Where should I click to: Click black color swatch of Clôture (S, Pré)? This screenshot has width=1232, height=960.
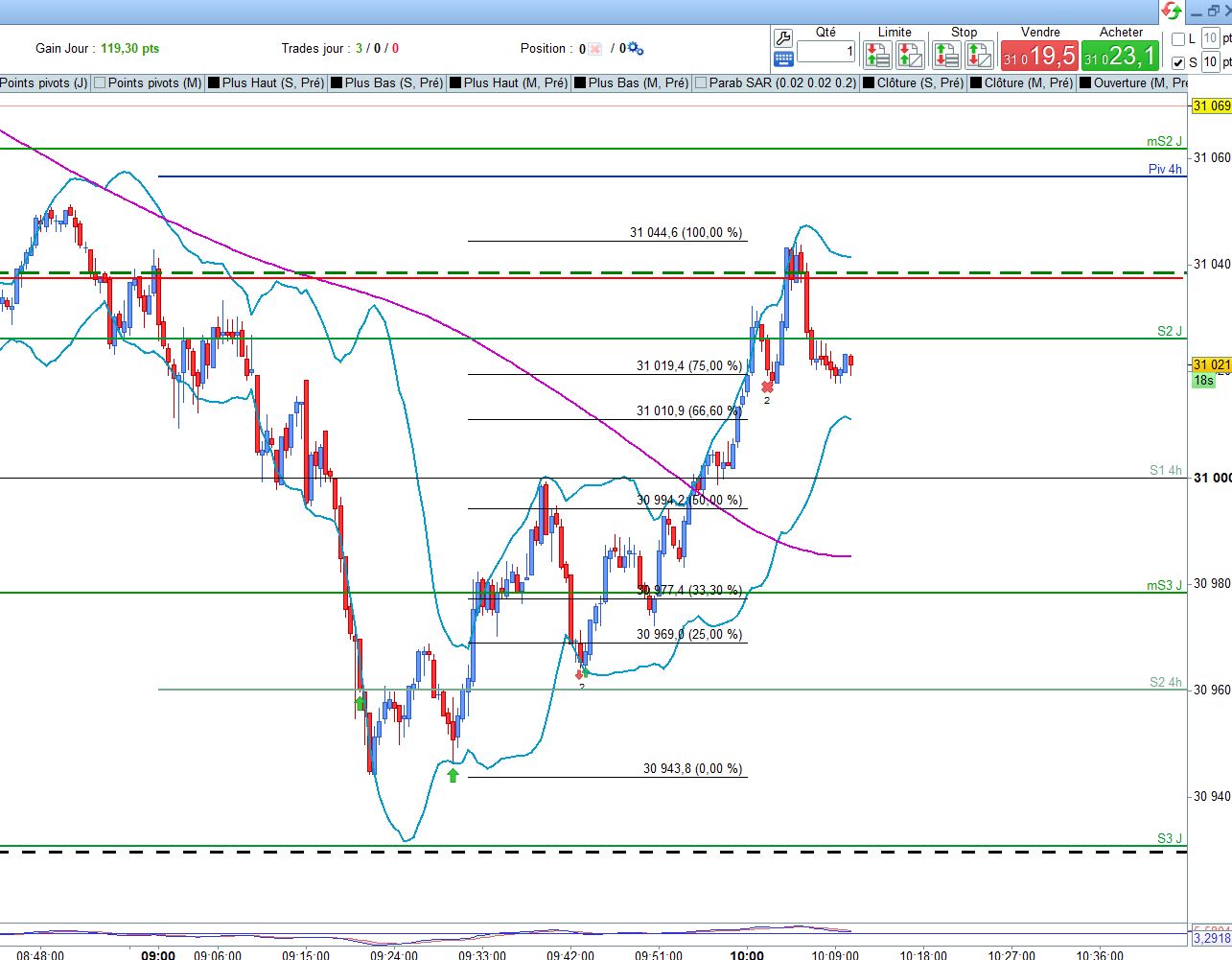[x=869, y=83]
